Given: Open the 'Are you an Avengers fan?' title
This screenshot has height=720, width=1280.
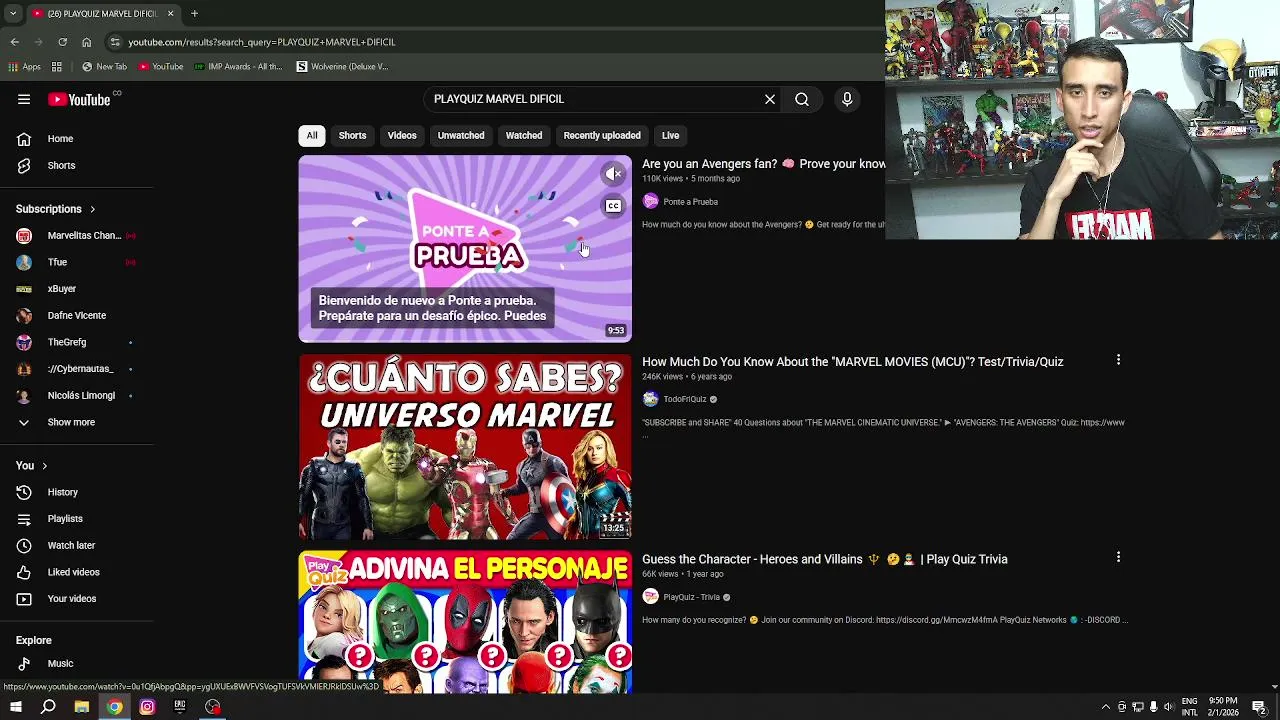Looking at the screenshot, I should [x=763, y=164].
